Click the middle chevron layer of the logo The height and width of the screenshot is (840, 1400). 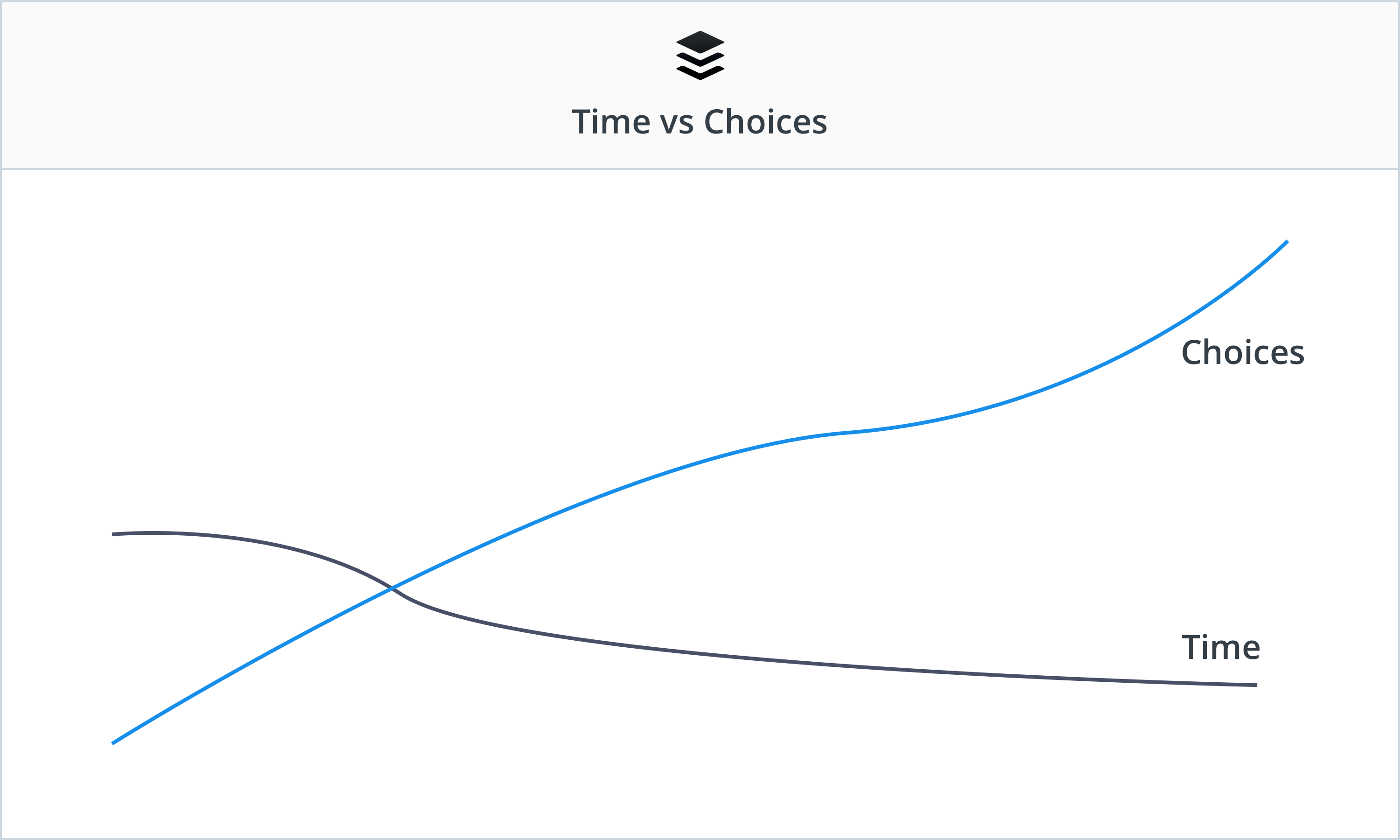pyautogui.click(x=700, y=59)
